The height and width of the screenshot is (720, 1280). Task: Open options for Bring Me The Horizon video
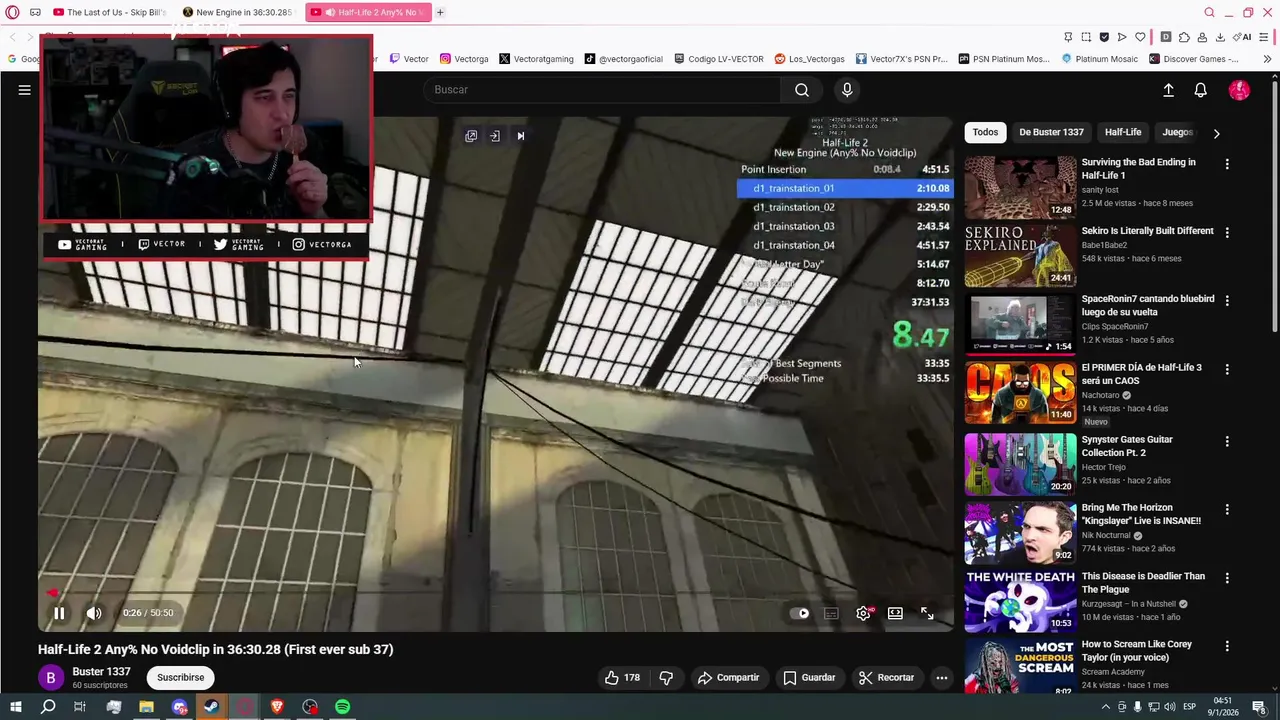click(x=1227, y=509)
